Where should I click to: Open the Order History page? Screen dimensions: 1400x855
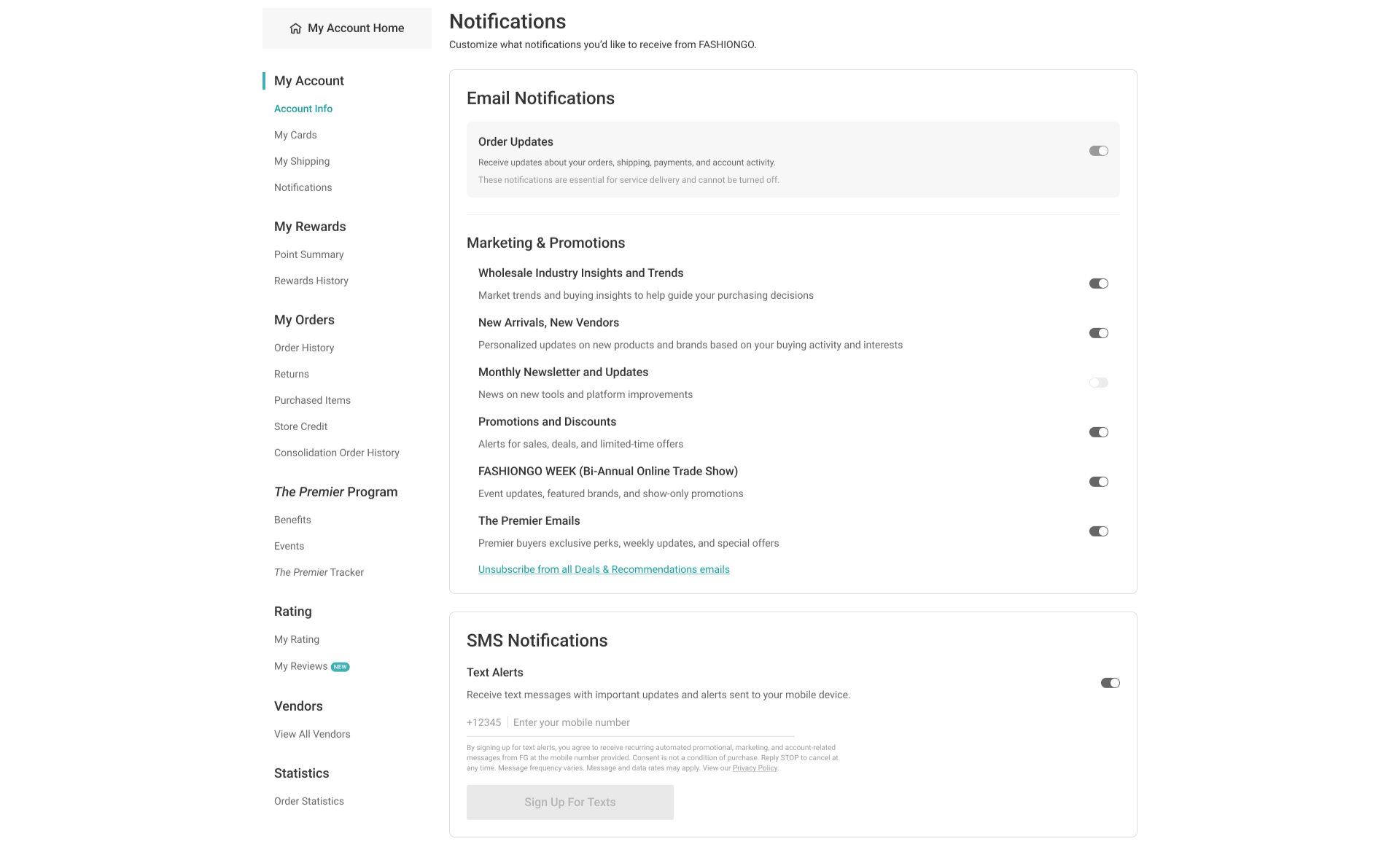[304, 348]
